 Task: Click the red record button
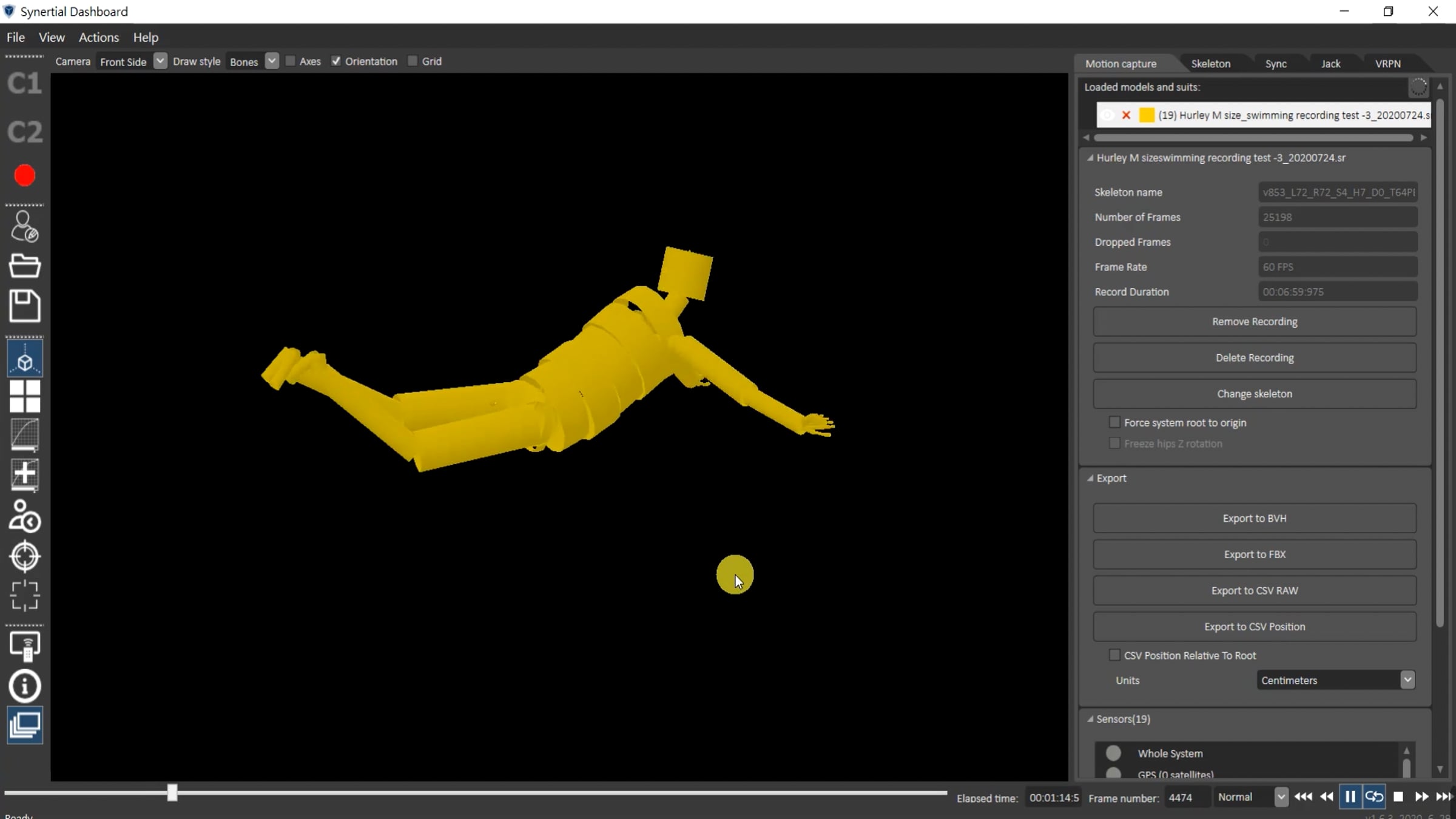25,176
